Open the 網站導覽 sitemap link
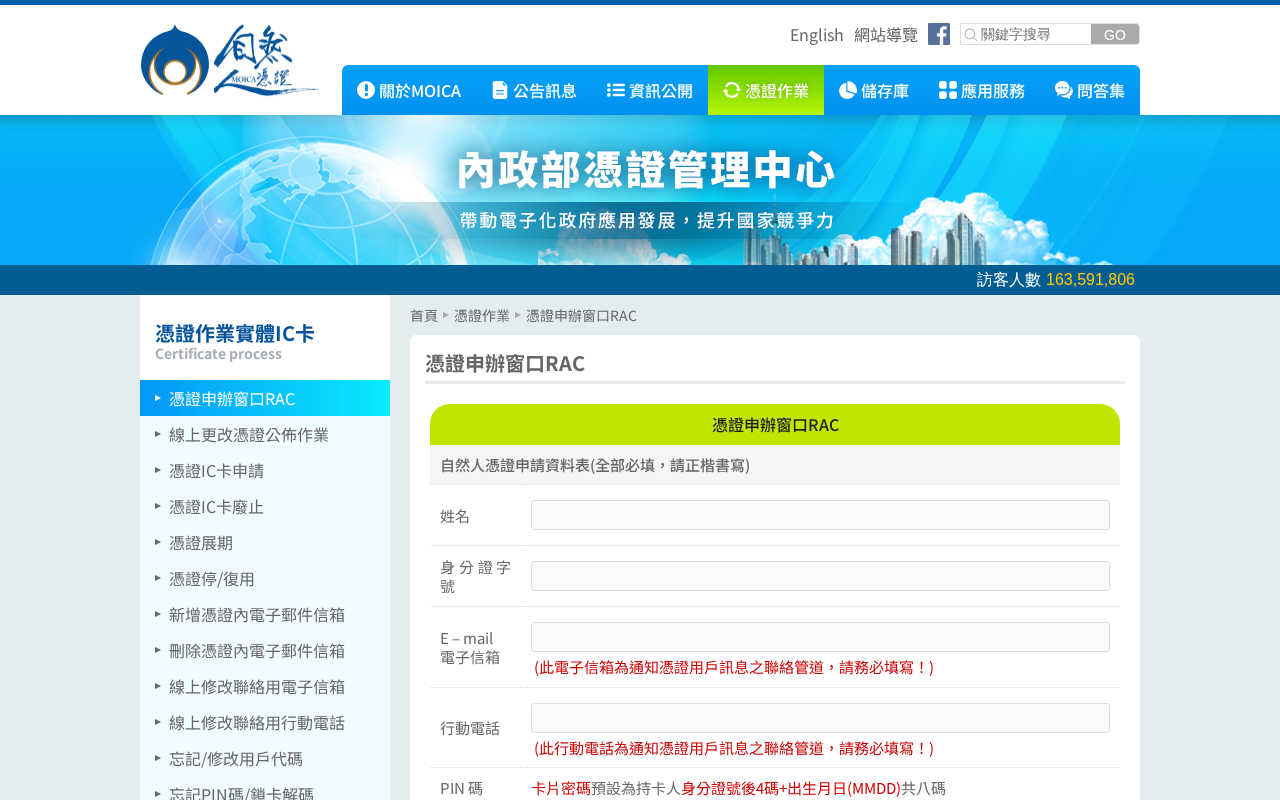Image resolution: width=1280 pixels, height=800 pixels. (886, 35)
